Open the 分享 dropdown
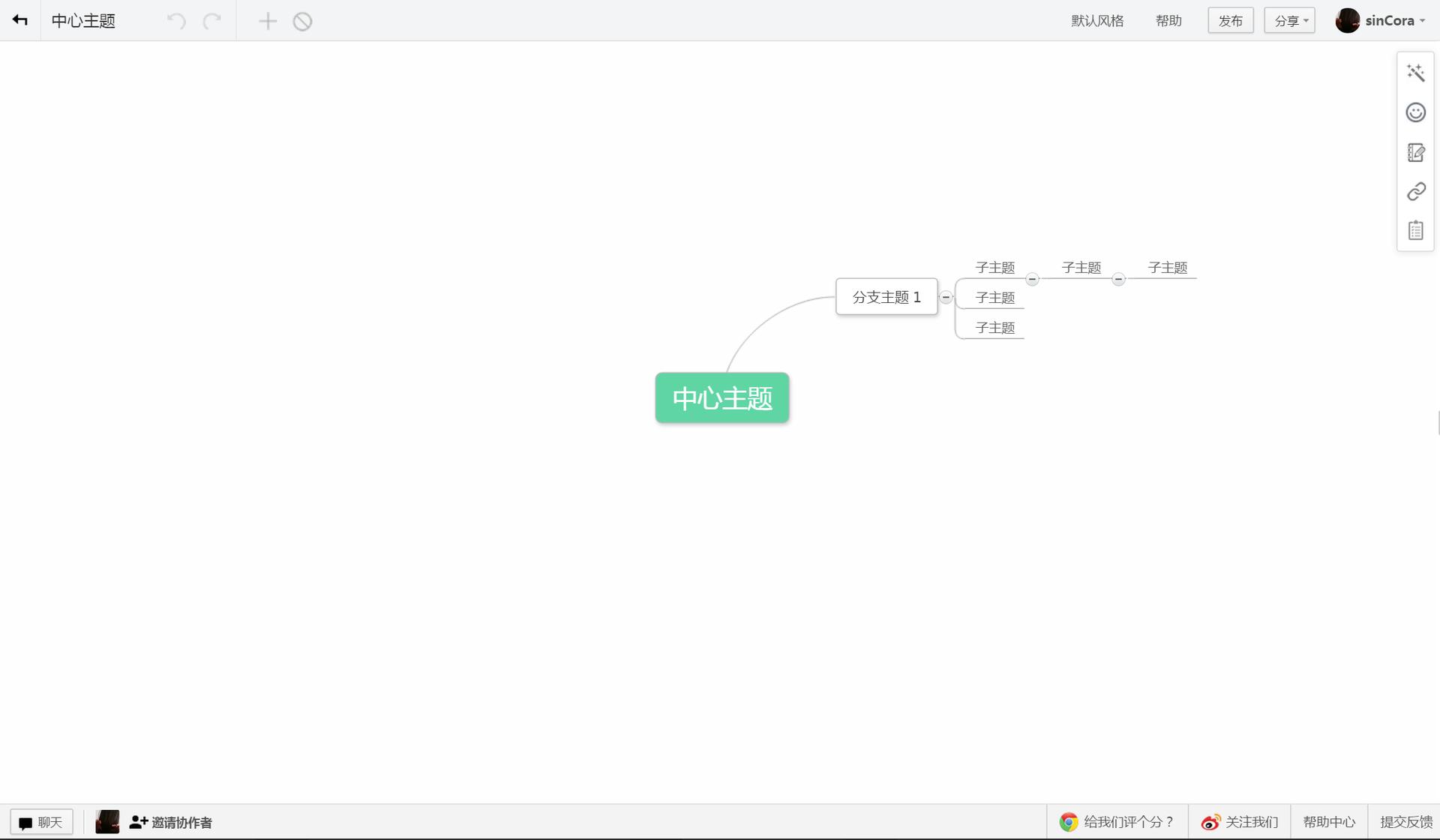The height and width of the screenshot is (840, 1440). [1289, 21]
